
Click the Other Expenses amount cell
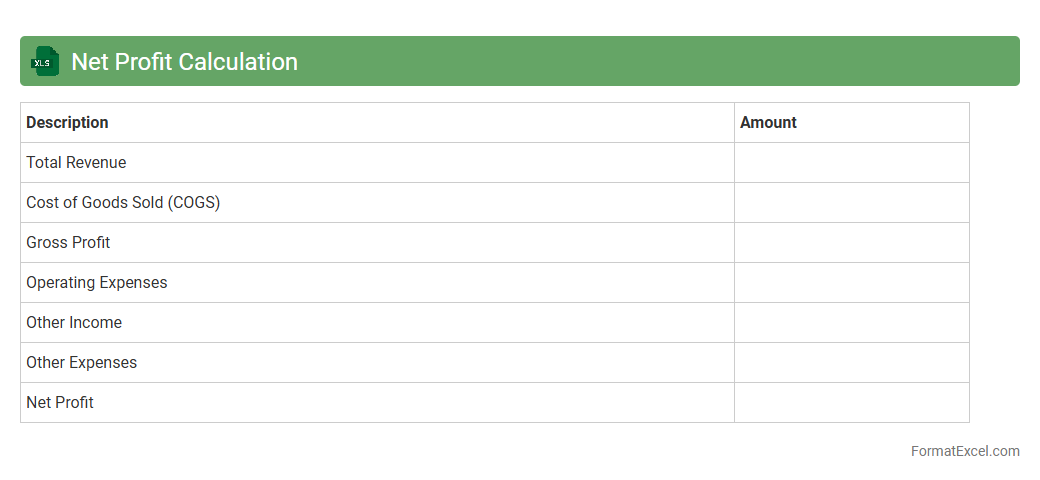point(851,363)
